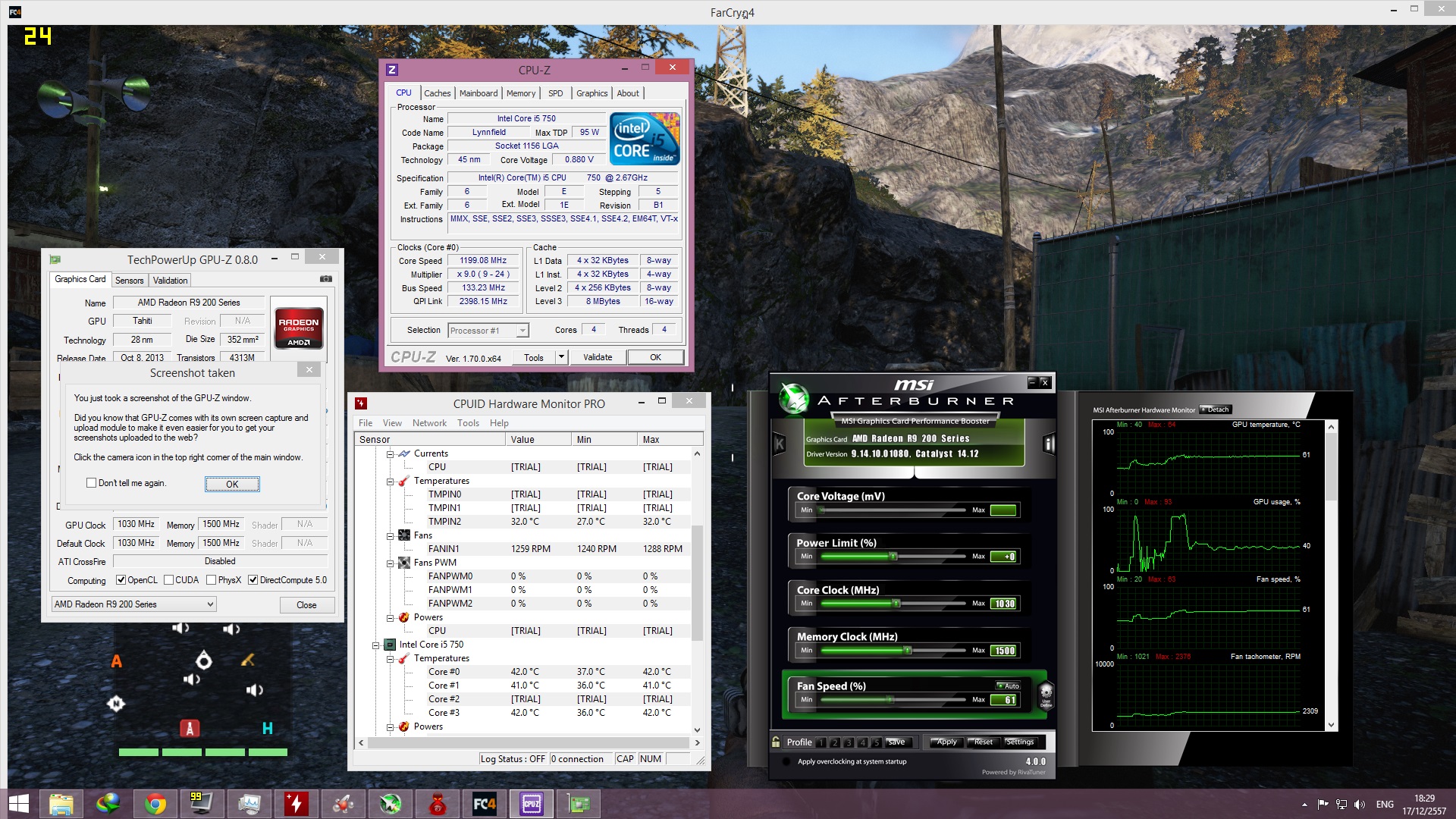The image size is (1456, 819).
Task: Toggle the Fan Speed Auto button
Action: pos(1008,686)
